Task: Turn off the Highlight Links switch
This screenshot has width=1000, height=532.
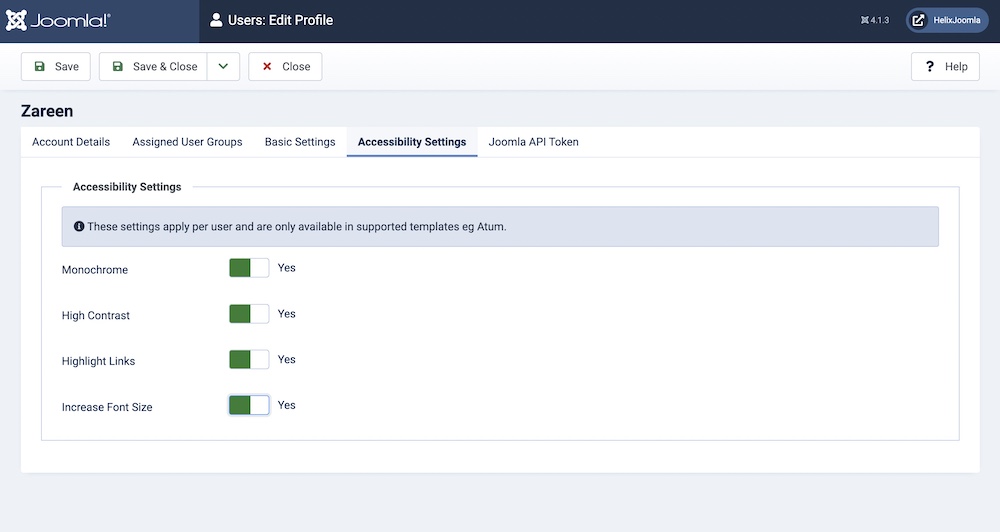Action: click(x=249, y=360)
